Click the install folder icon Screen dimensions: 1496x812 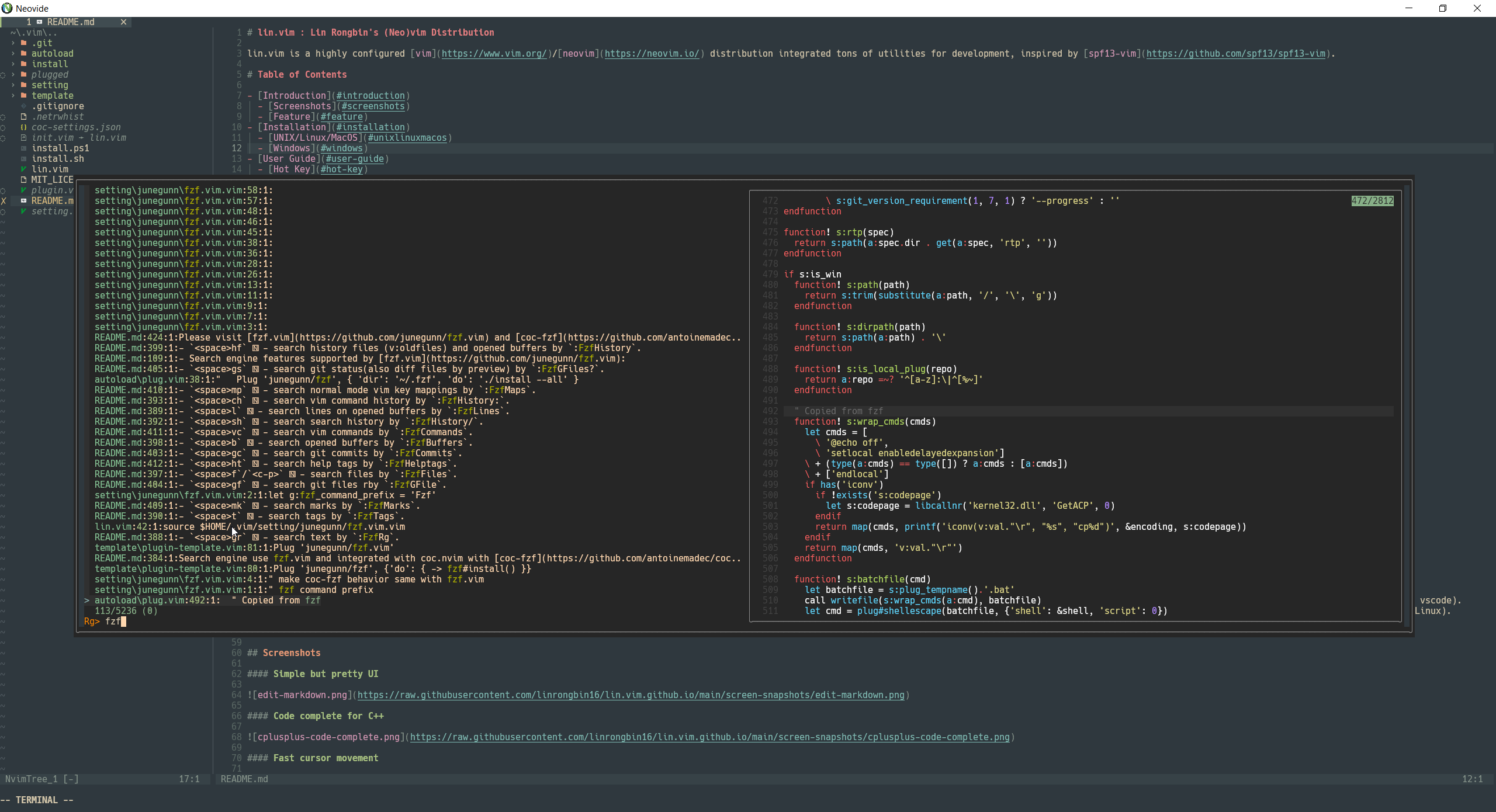click(x=23, y=64)
